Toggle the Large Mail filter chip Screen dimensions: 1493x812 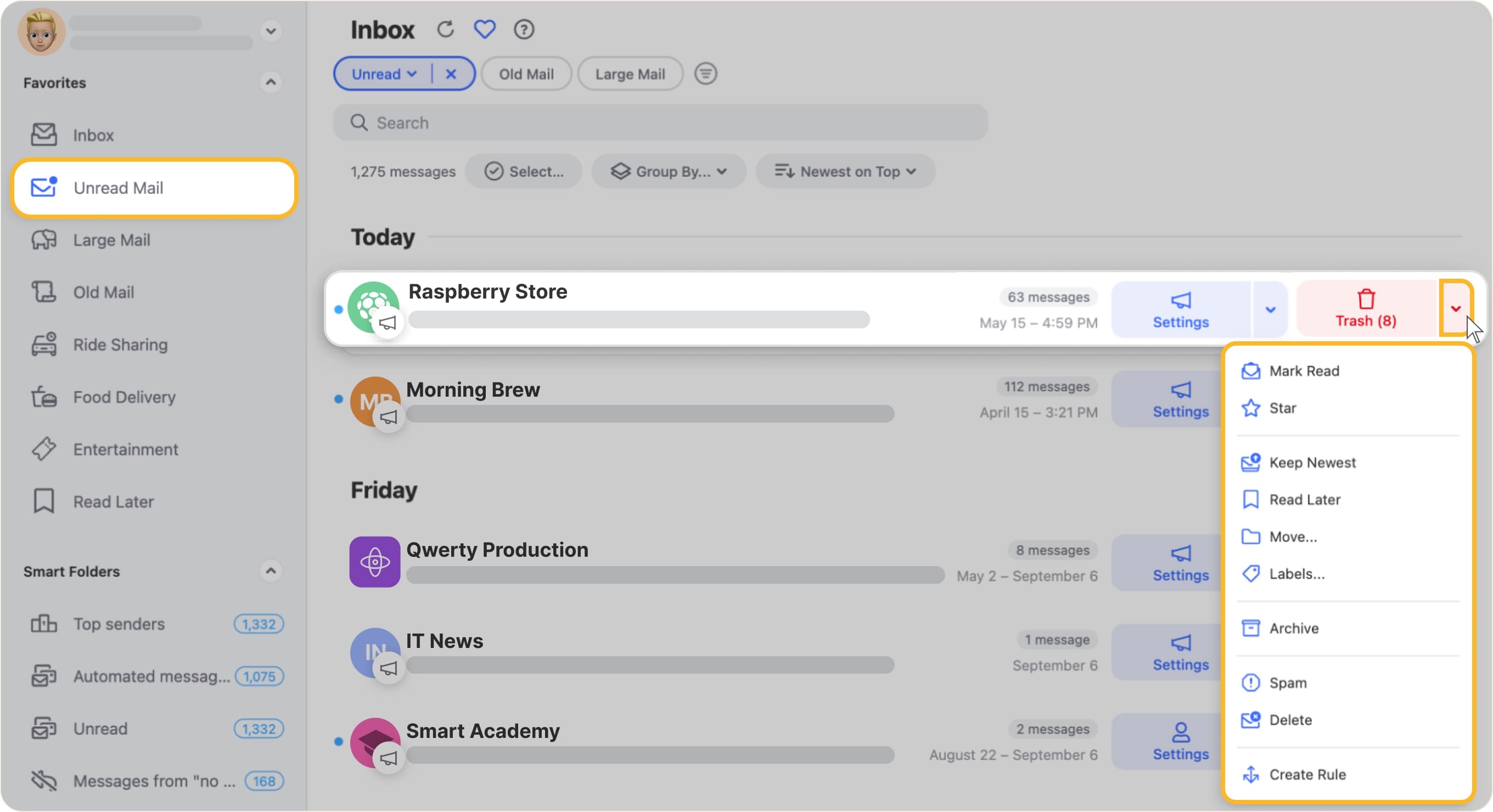[x=630, y=74]
